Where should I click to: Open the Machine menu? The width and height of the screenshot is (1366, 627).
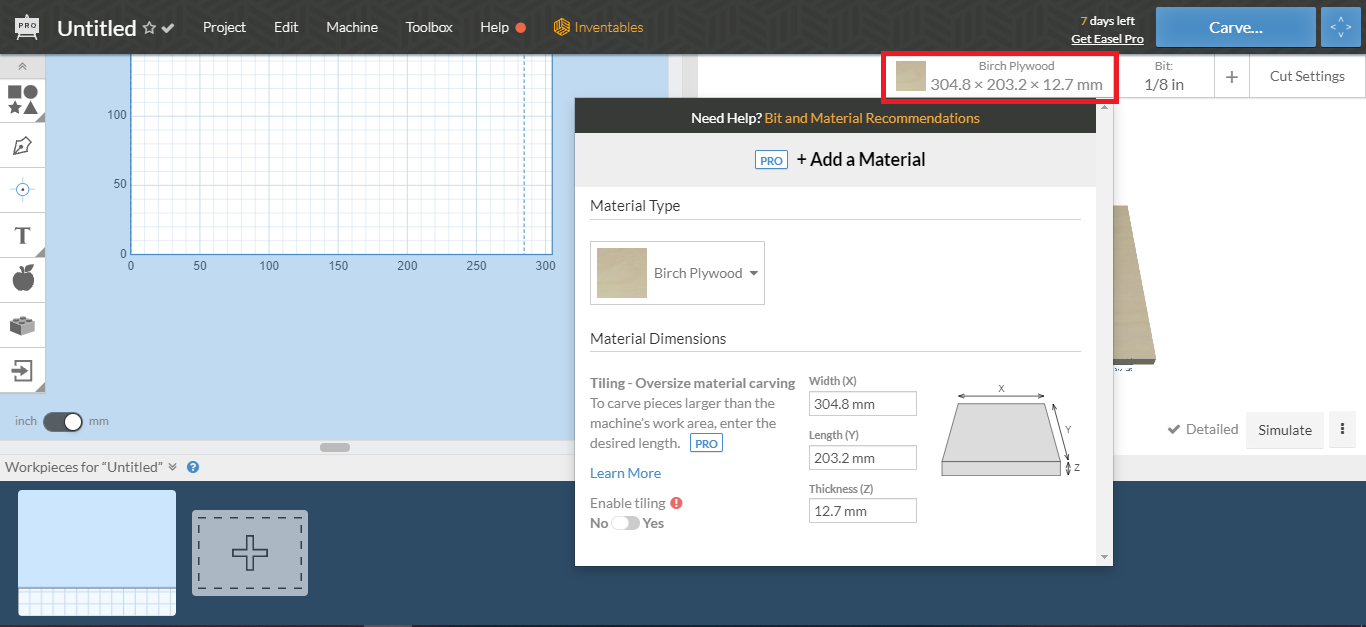[x=352, y=27]
